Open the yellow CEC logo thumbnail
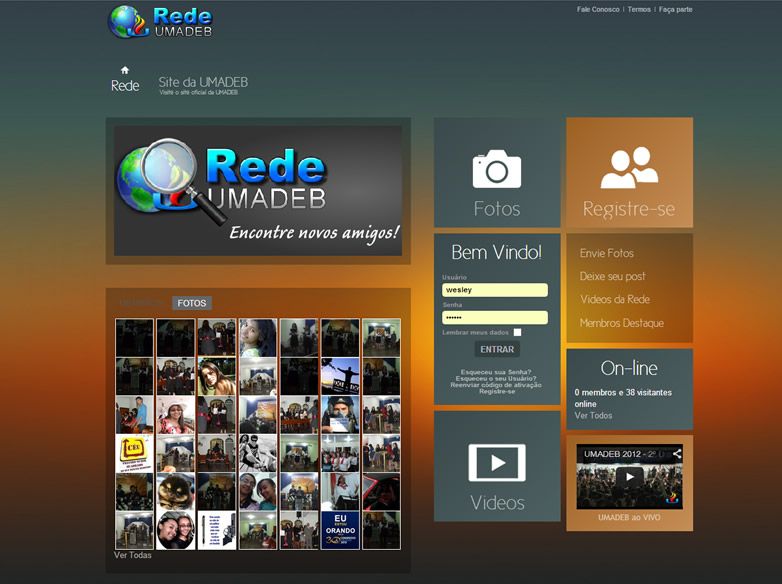 click(134, 453)
